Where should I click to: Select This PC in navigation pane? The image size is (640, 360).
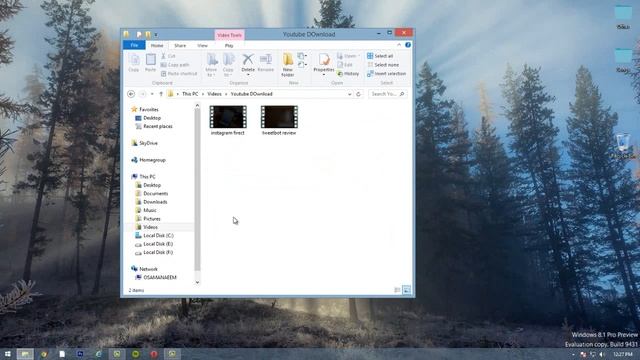[x=143, y=177]
